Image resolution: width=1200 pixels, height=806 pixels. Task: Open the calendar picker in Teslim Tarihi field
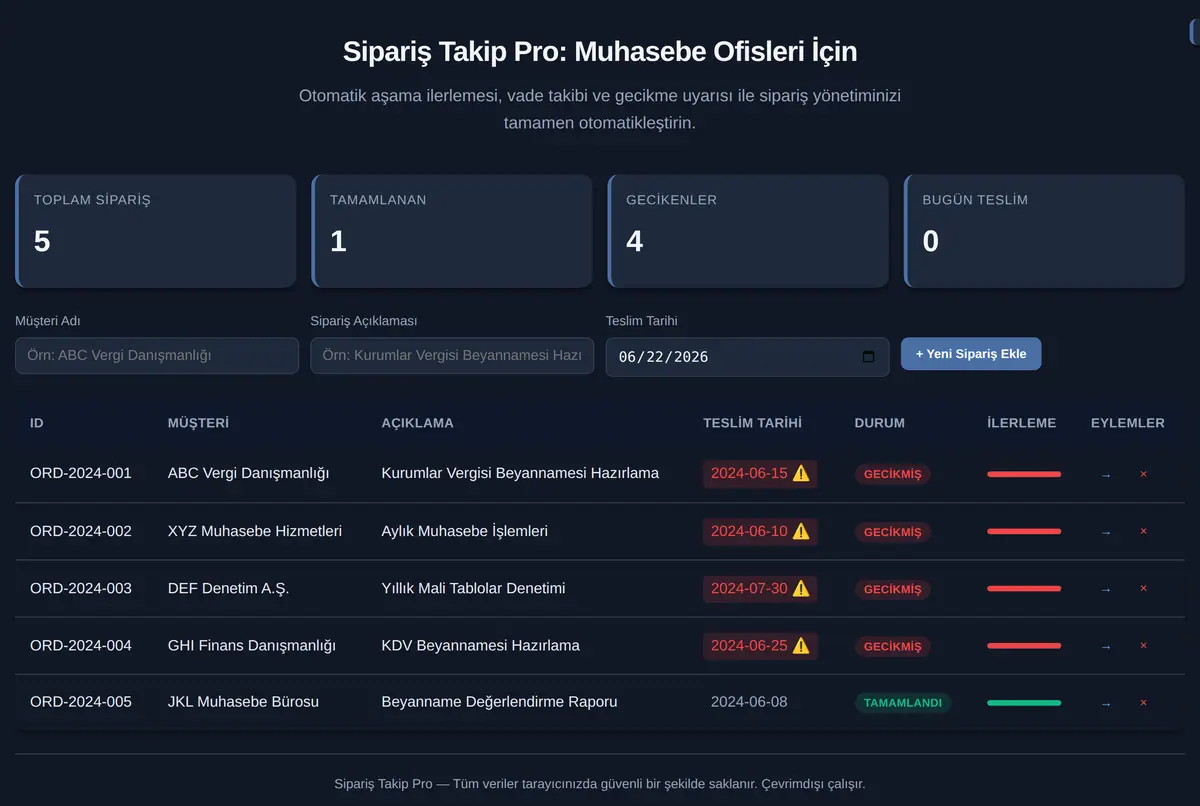pyautogui.click(x=868, y=357)
